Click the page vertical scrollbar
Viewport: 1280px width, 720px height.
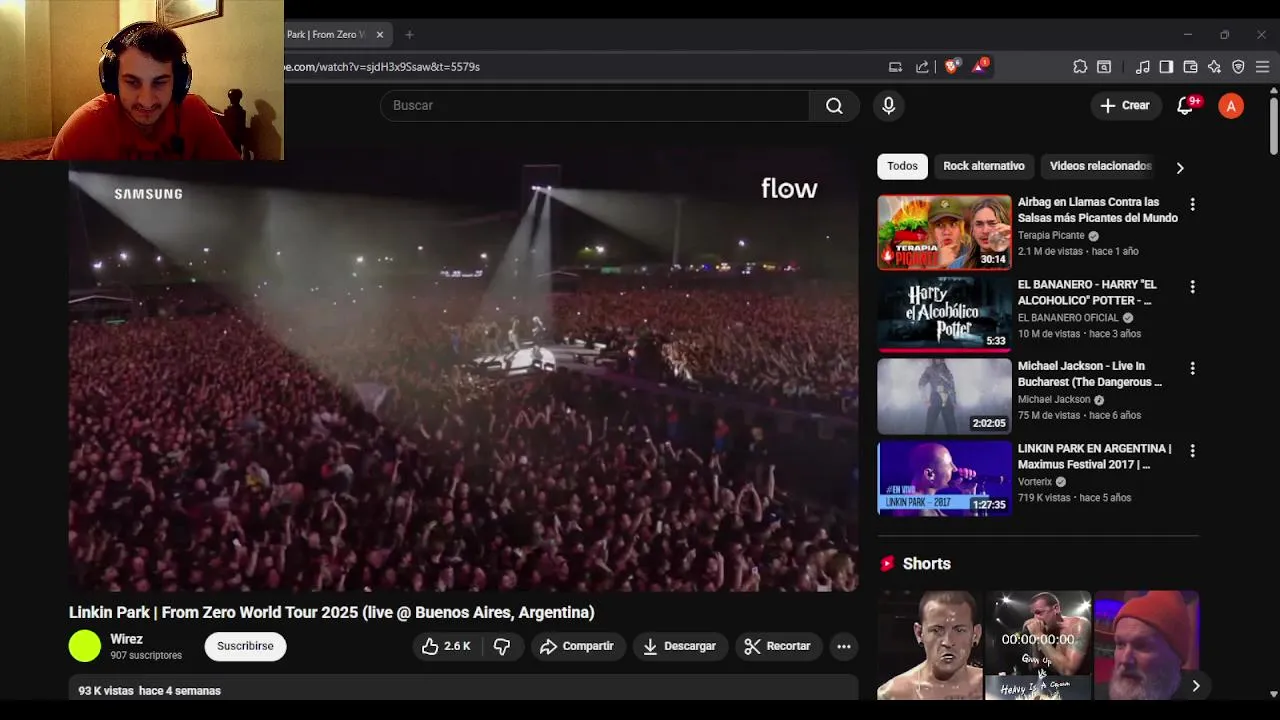pos(1273,125)
